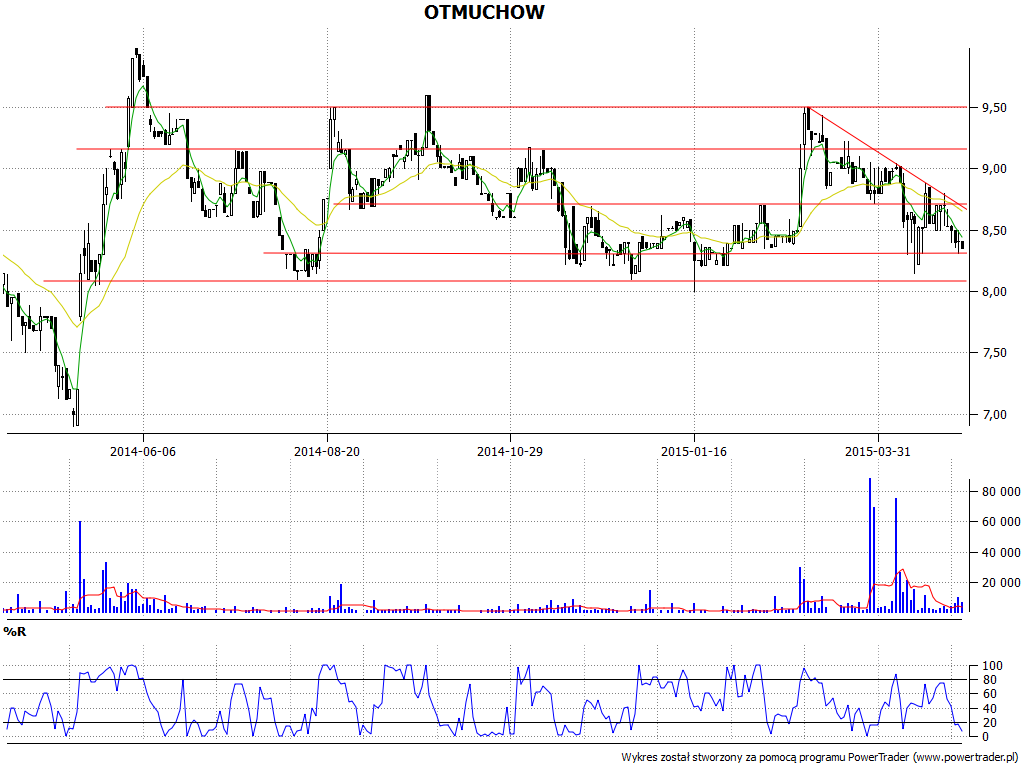This screenshot has height=768, width=1024.
Task: Click the OTMUCHOW chart title
Action: click(x=484, y=12)
